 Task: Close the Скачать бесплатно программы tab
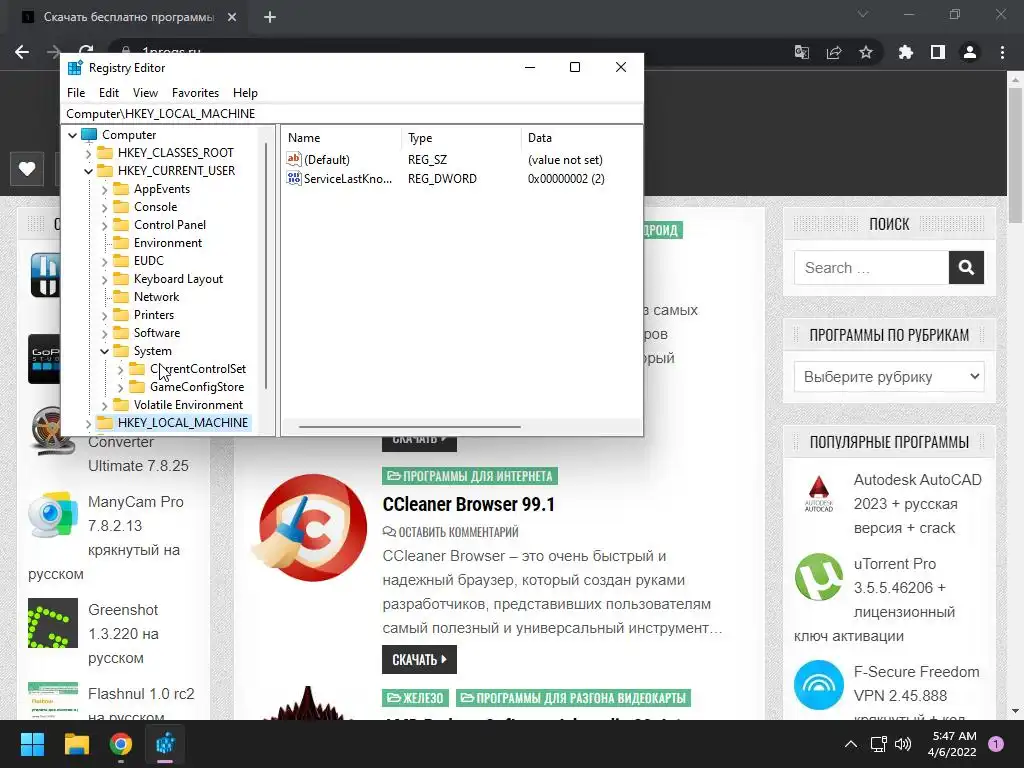232,17
